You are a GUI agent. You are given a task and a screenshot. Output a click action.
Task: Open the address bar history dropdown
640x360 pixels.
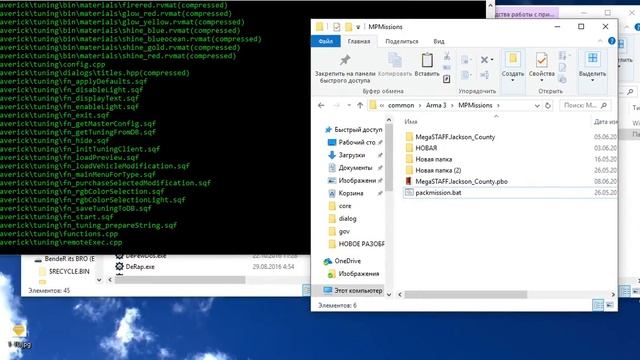(x=537, y=105)
